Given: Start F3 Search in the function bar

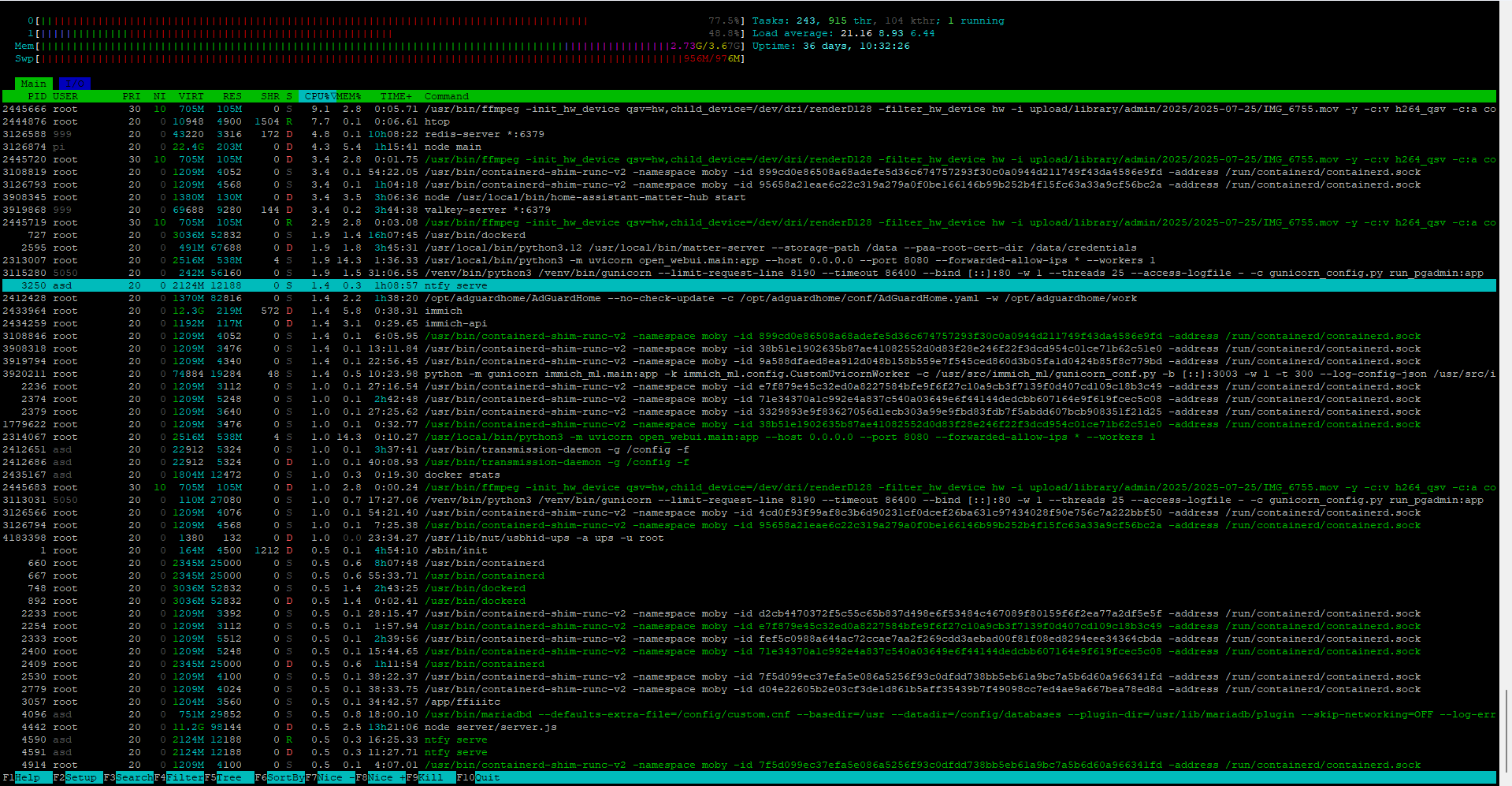Looking at the screenshot, I should pos(128,777).
